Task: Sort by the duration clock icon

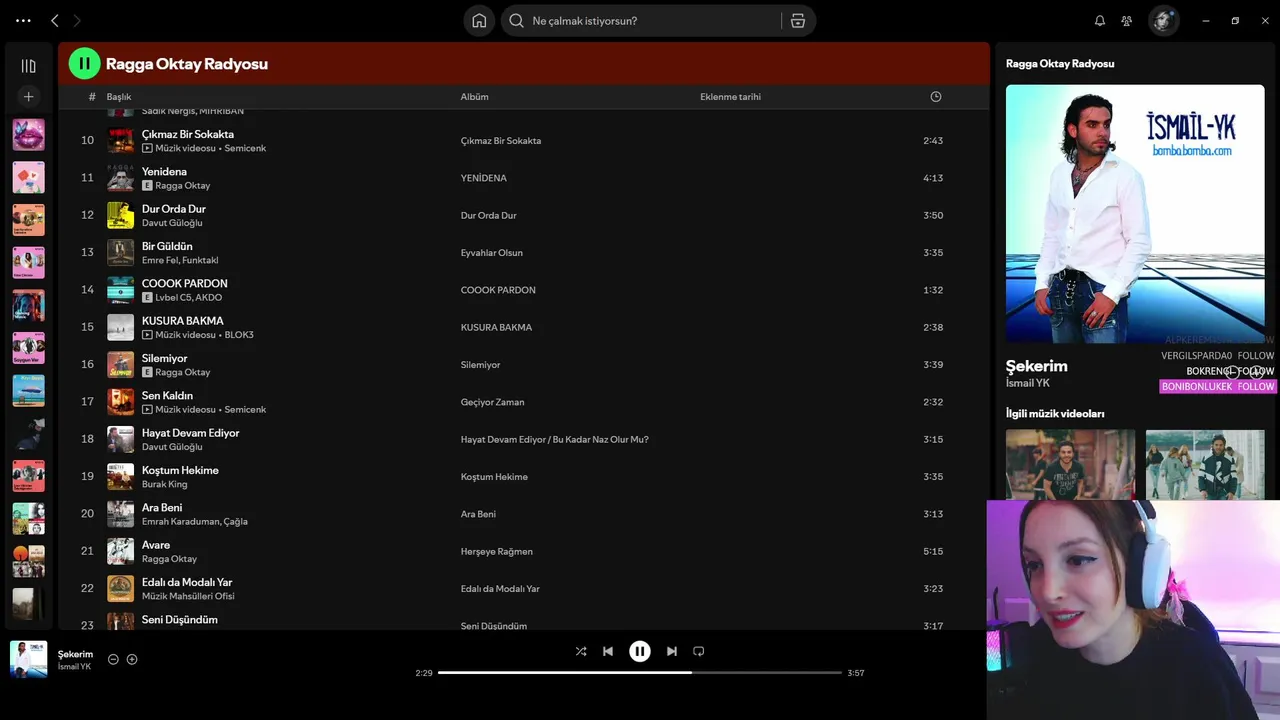Action: coord(936,97)
